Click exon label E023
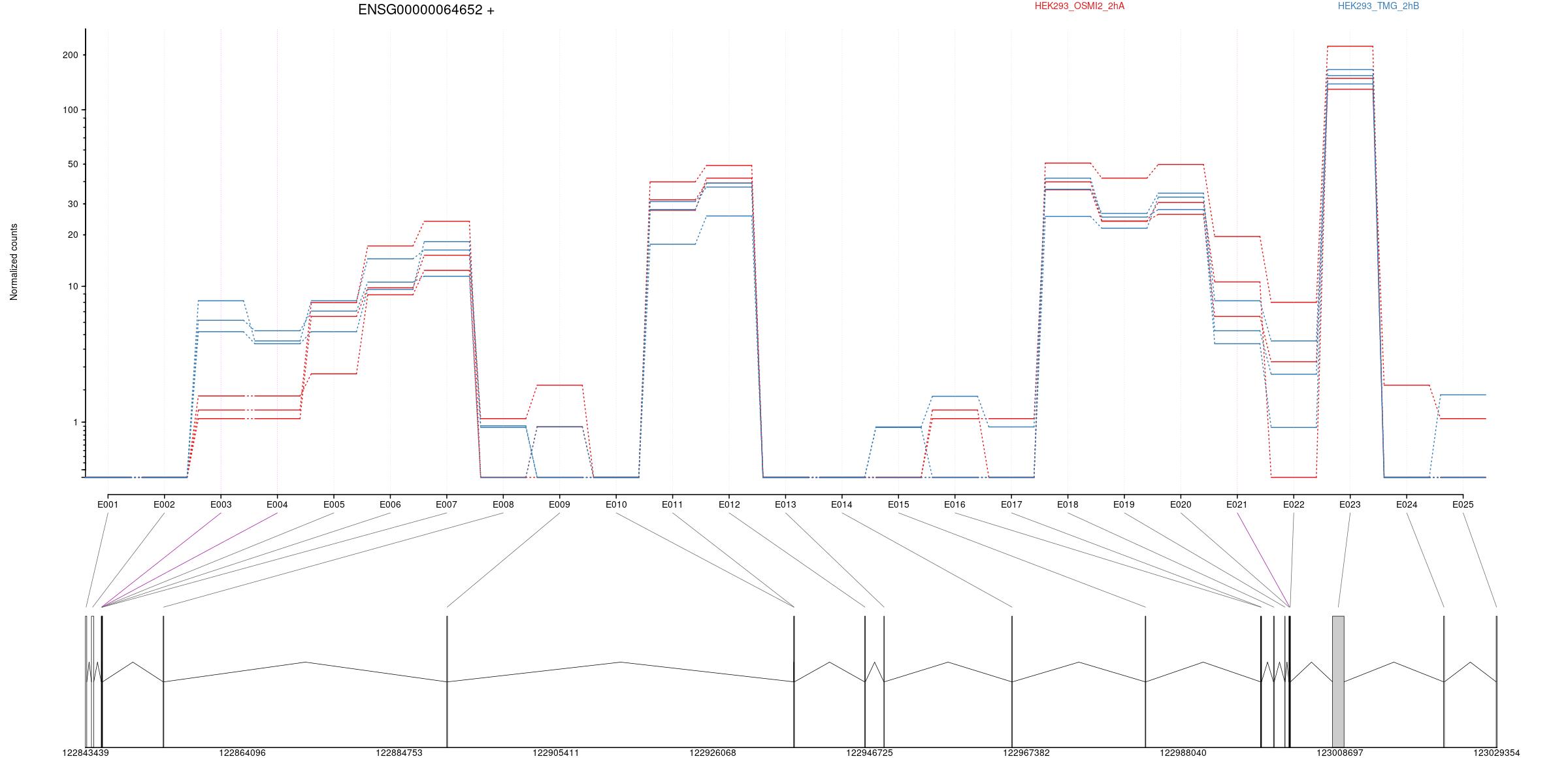1568x784 pixels. click(1350, 504)
